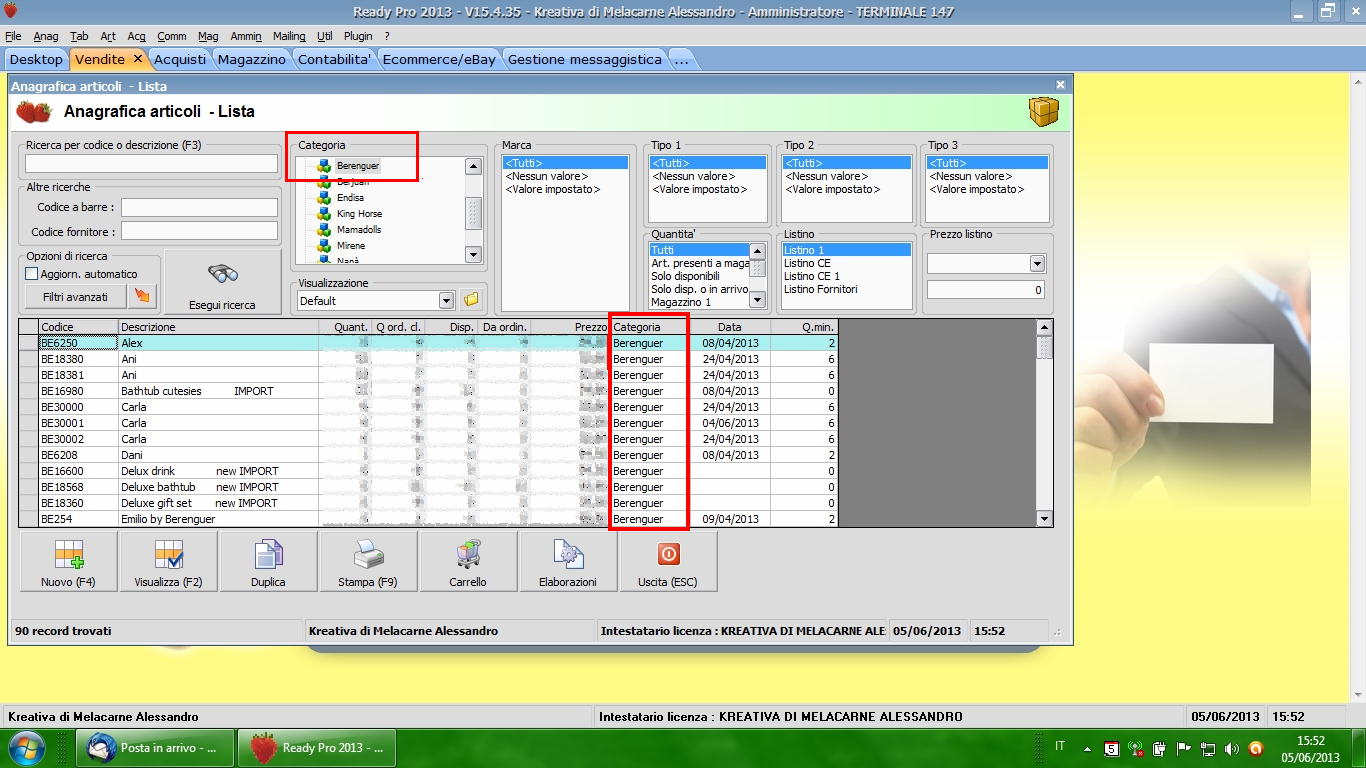
Task: Select the Berenguer category icon
Action: point(324,166)
